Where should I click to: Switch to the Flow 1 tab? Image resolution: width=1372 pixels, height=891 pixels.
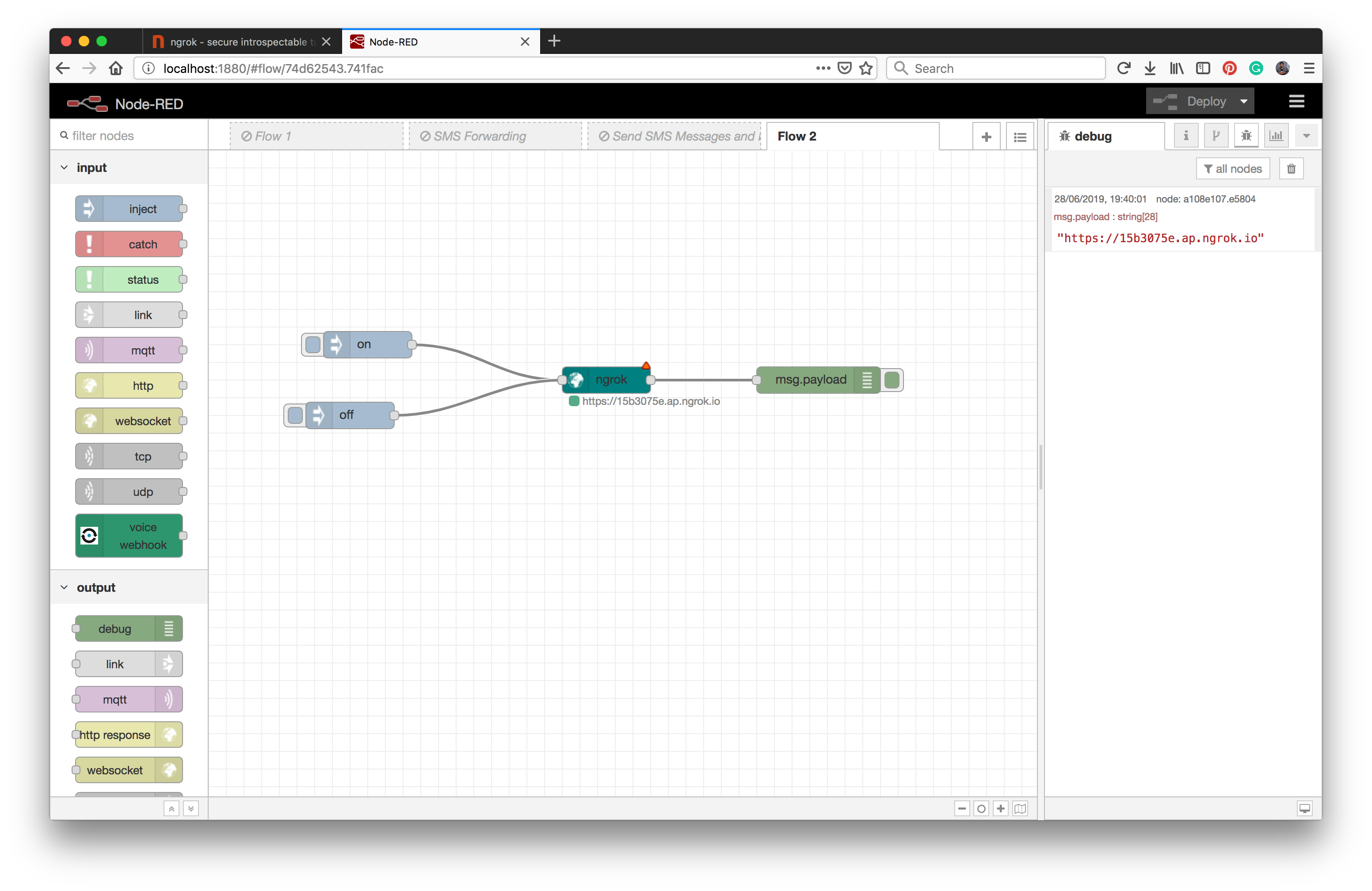316,137
